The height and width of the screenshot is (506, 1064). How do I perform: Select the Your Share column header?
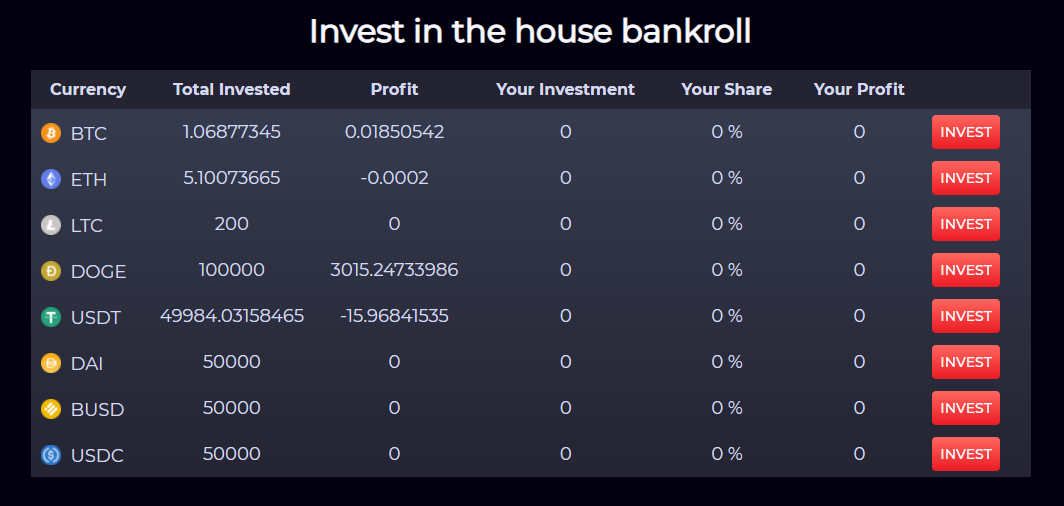(727, 89)
